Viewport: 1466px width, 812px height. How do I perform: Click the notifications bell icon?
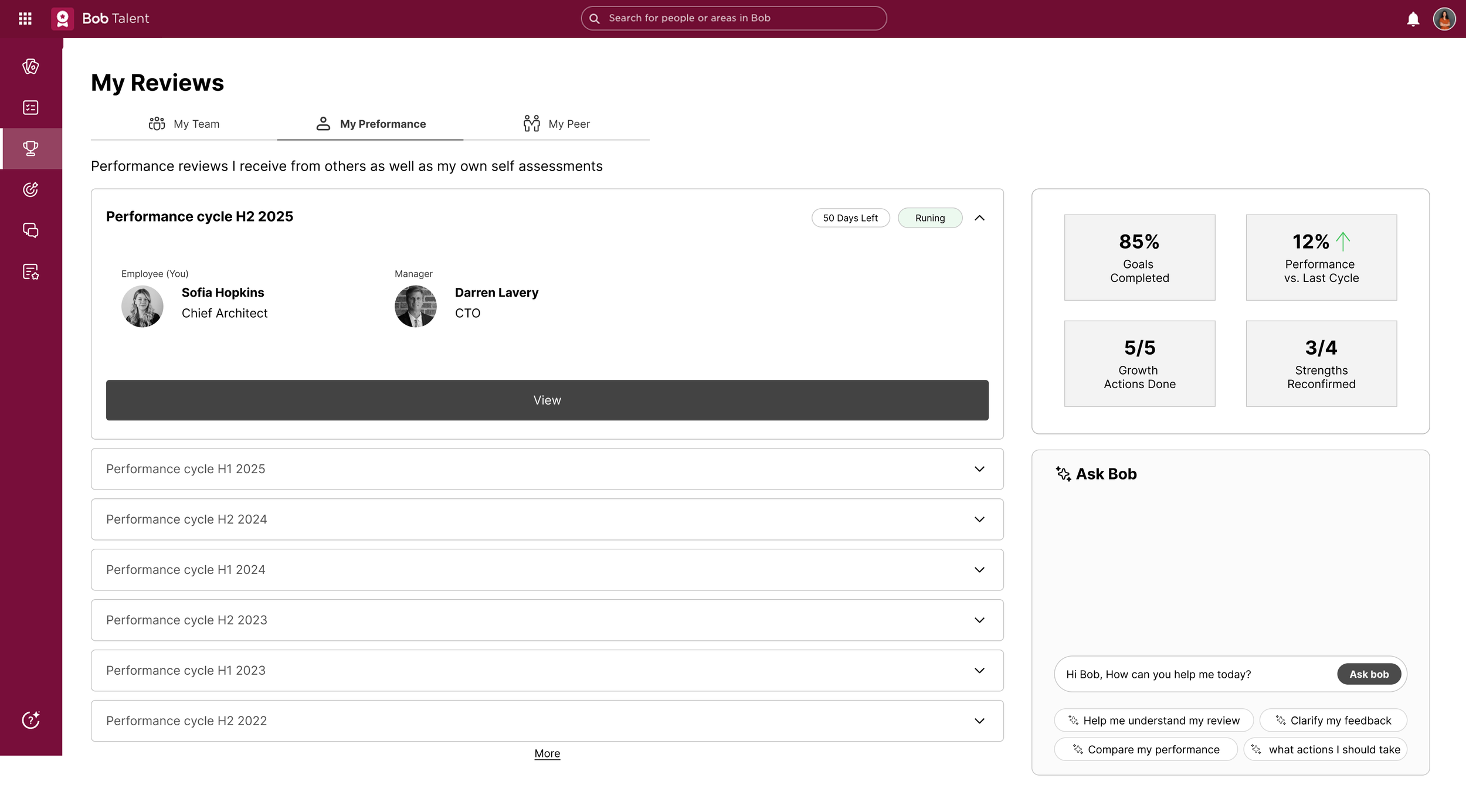click(1413, 19)
